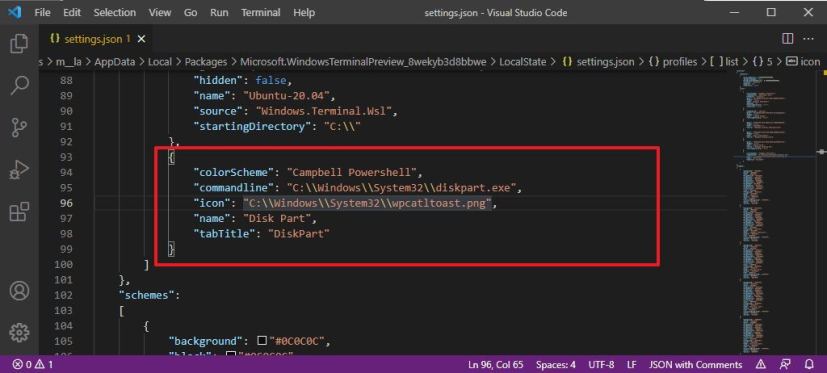Click Local in the breadcrumb path

pyautogui.click(x=160, y=62)
